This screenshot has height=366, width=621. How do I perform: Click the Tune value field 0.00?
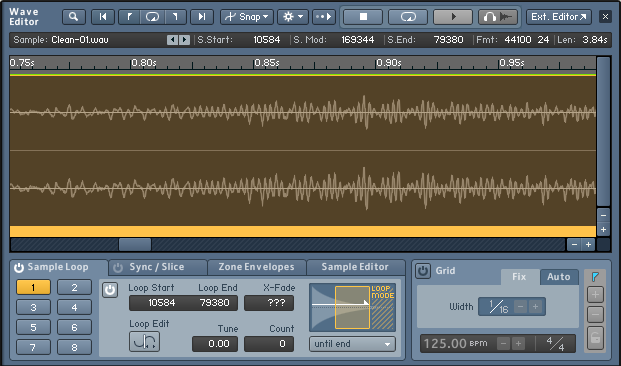(x=215, y=344)
